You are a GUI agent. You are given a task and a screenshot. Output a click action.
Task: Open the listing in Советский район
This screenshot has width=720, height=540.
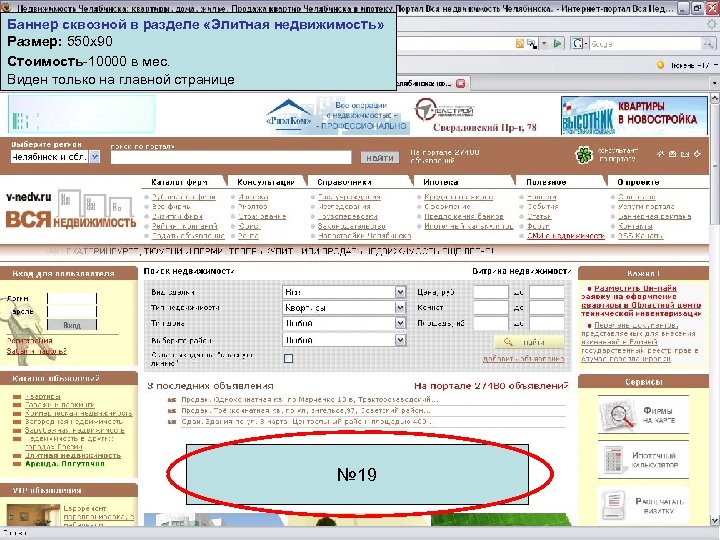306,411
